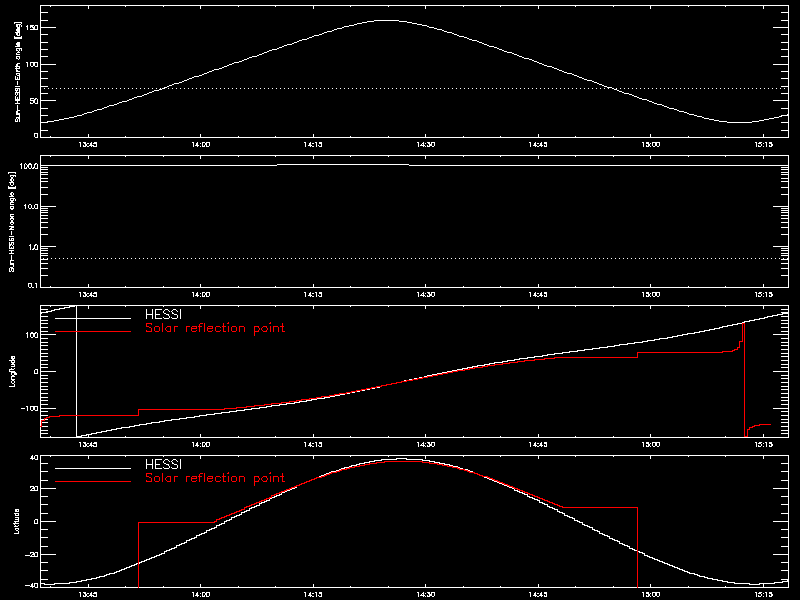The width and height of the screenshot is (800, 600).
Task: Click 14:00 tick under Sun-HESSI-Earth plot
Action: [x=201, y=145]
